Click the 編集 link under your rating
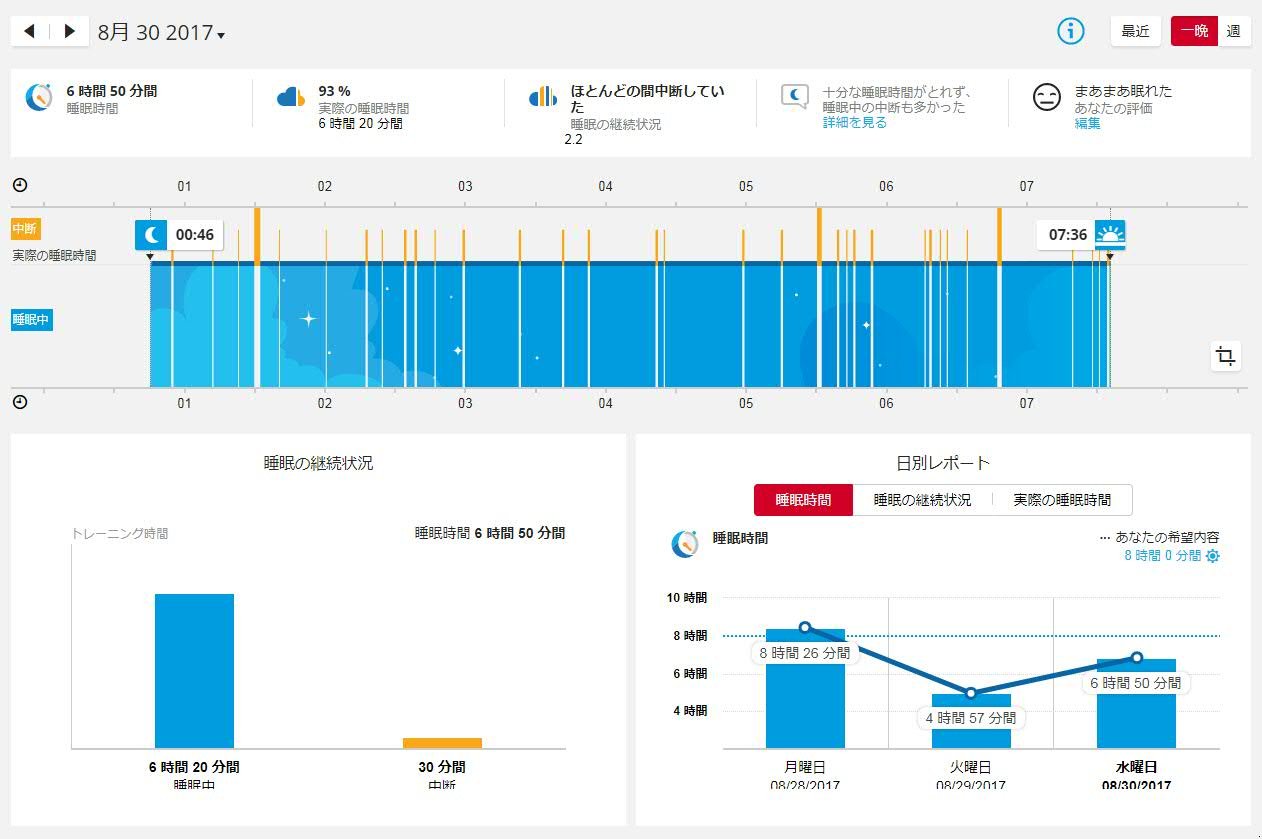Screen dimensions: 1262x839 (x=1087, y=124)
